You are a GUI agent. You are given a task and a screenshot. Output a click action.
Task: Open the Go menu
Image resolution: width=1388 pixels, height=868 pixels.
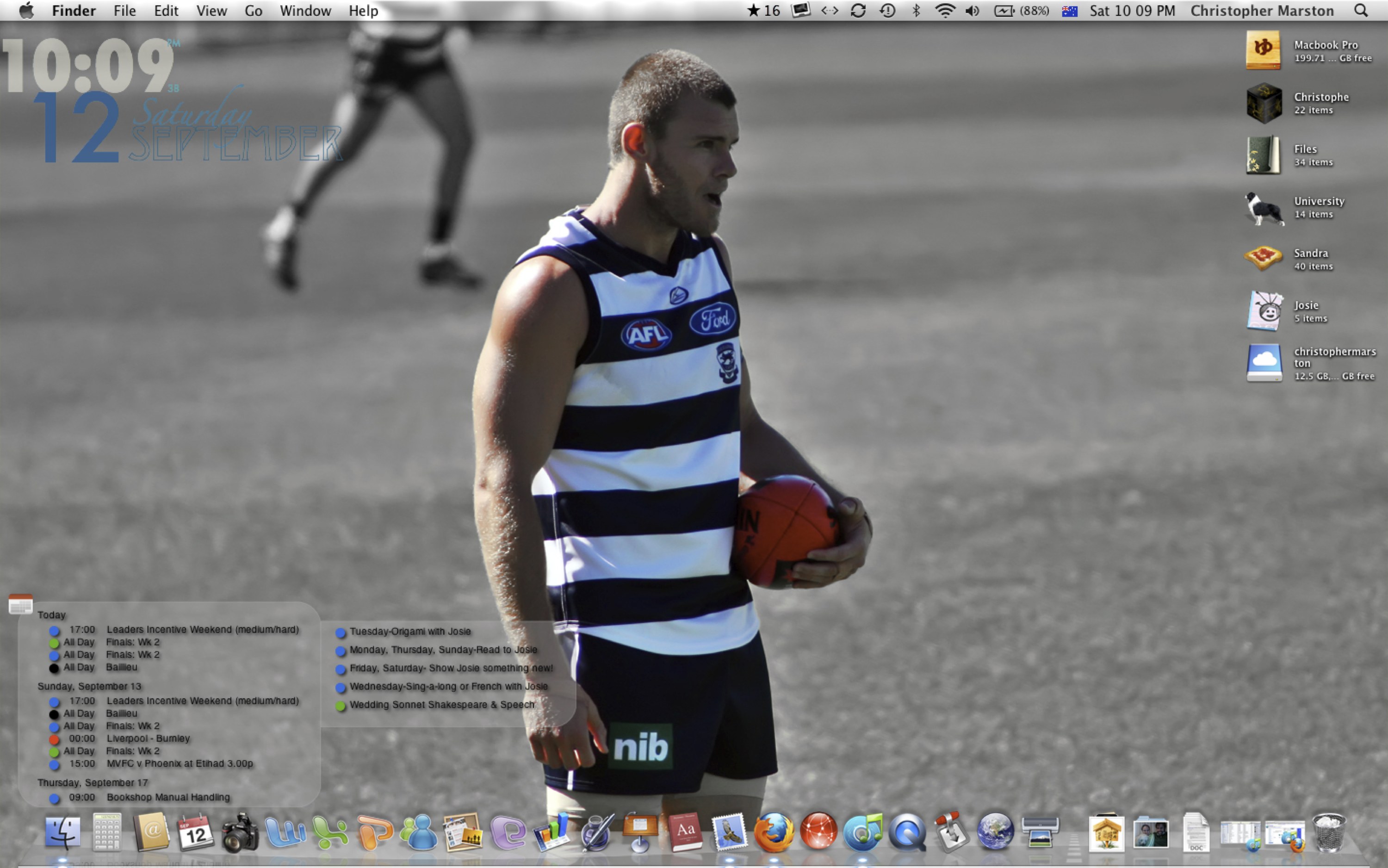253,10
